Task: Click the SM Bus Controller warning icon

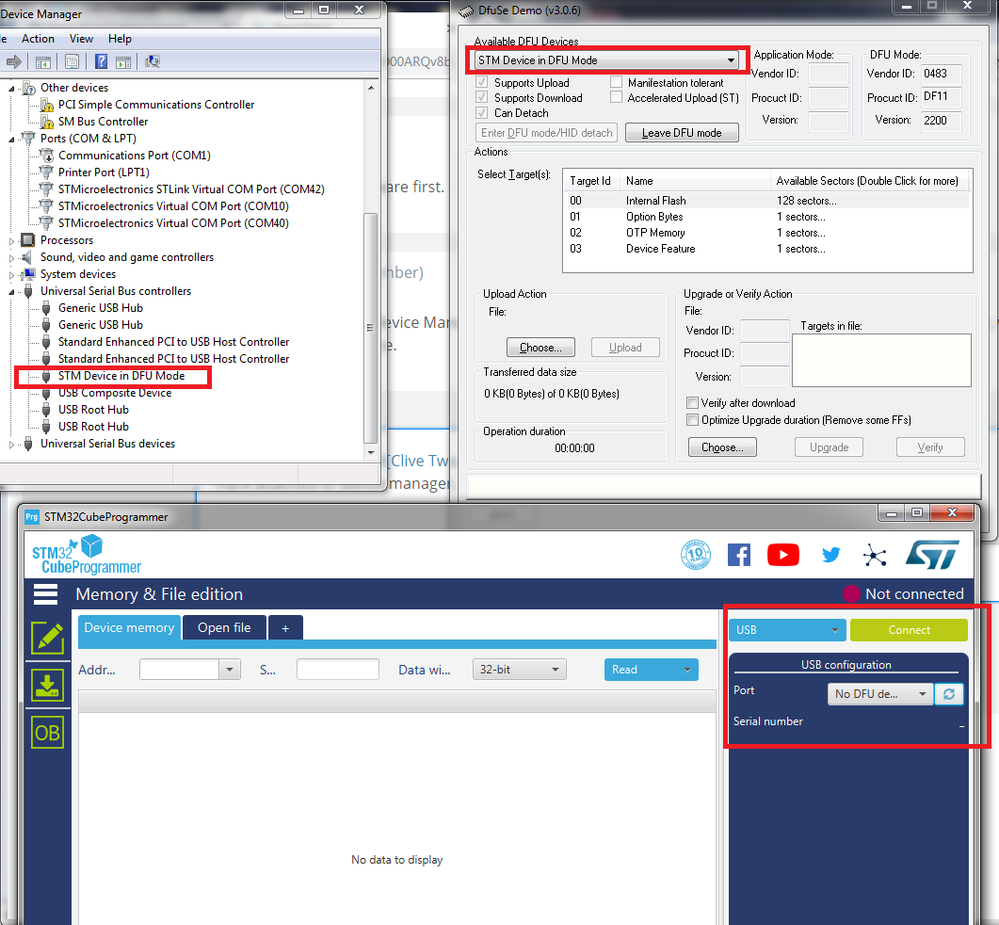Action: pos(47,122)
